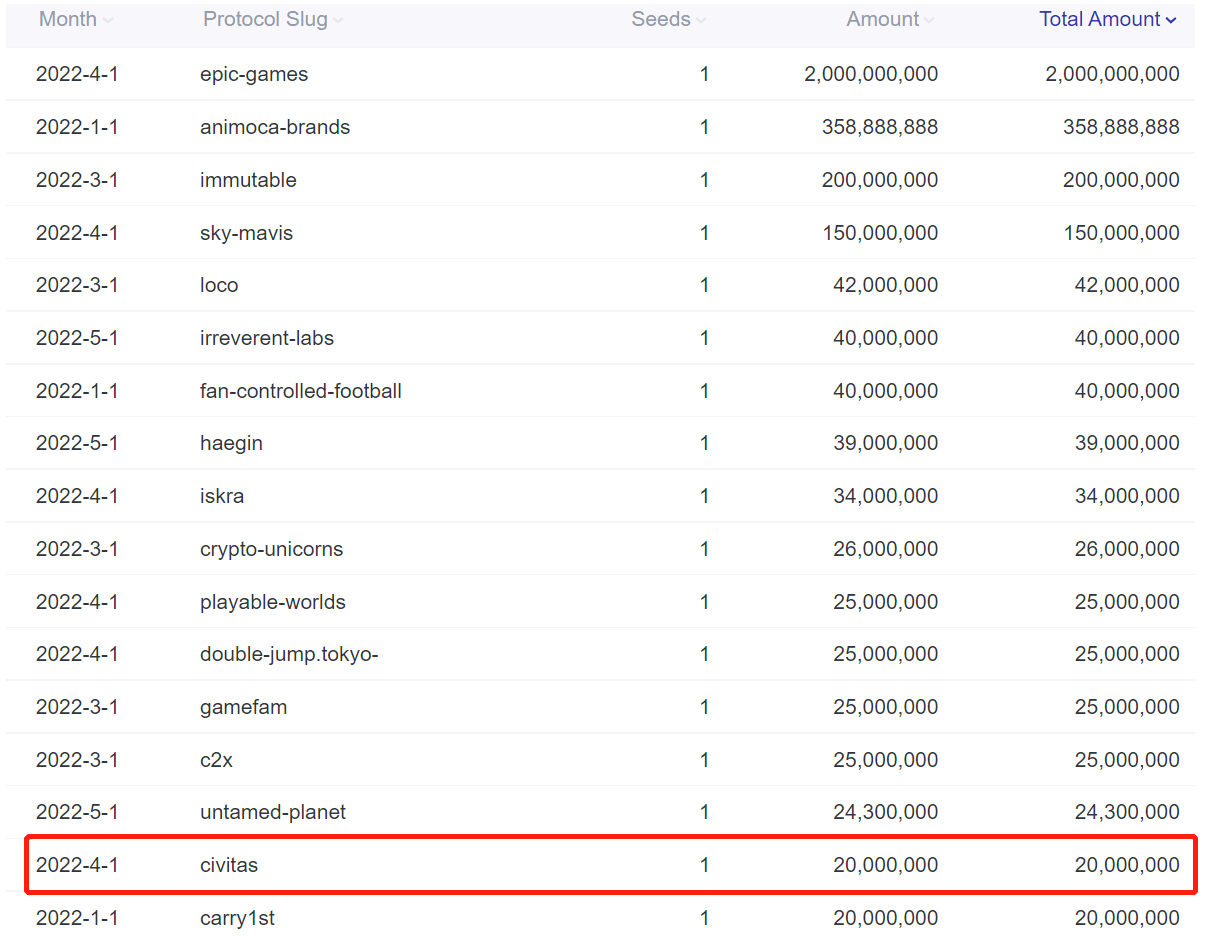
Task: Sort the table by Month column
Action: point(110,18)
